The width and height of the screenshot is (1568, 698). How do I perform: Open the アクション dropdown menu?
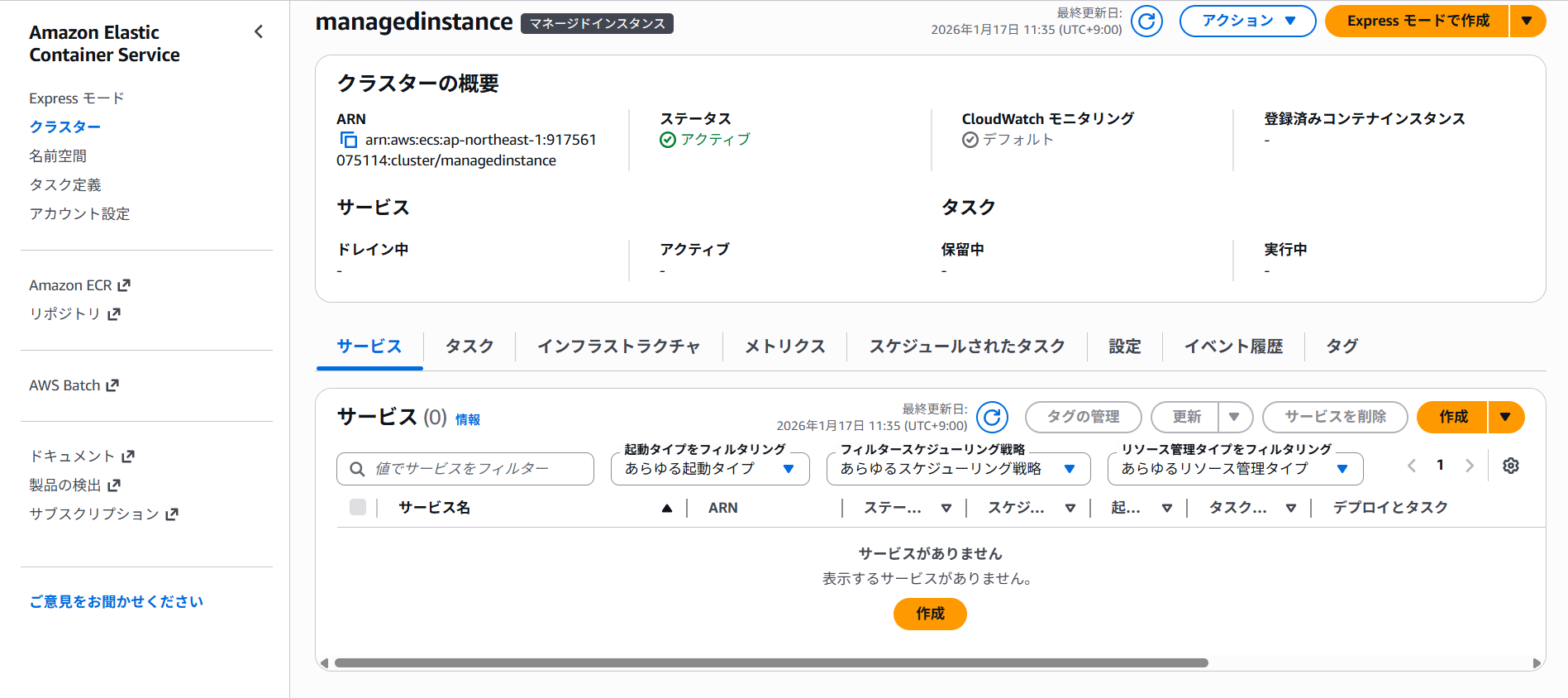coord(1246,22)
